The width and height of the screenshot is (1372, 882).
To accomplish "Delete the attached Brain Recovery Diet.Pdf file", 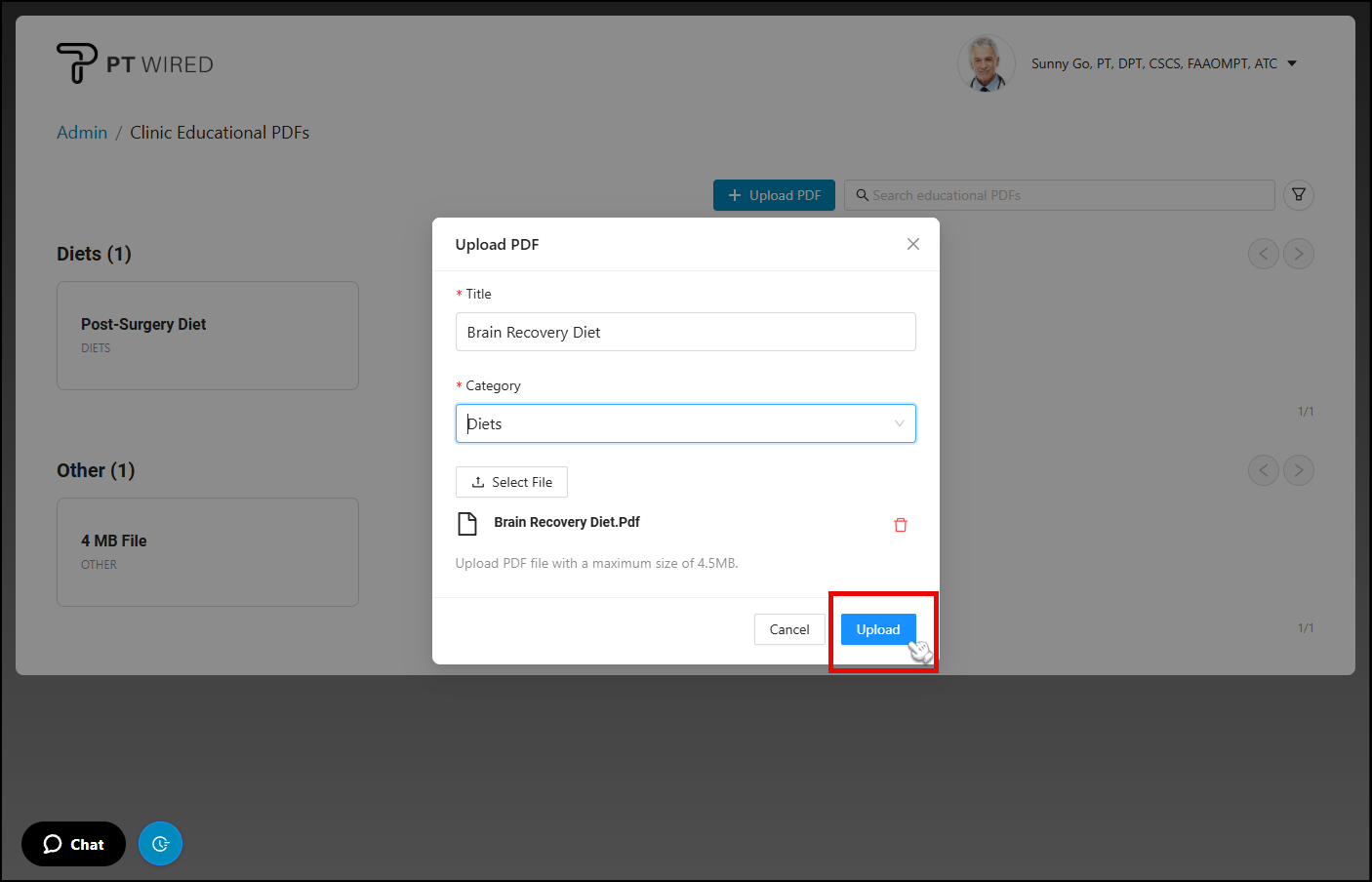I will pos(900,525).
